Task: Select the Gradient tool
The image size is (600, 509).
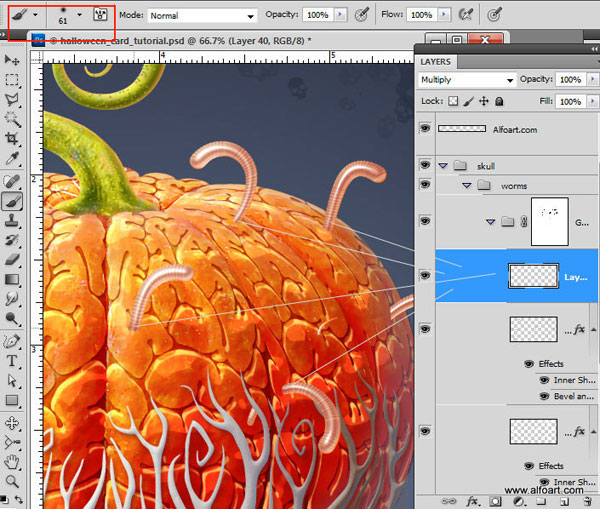Action: [11, 279]
